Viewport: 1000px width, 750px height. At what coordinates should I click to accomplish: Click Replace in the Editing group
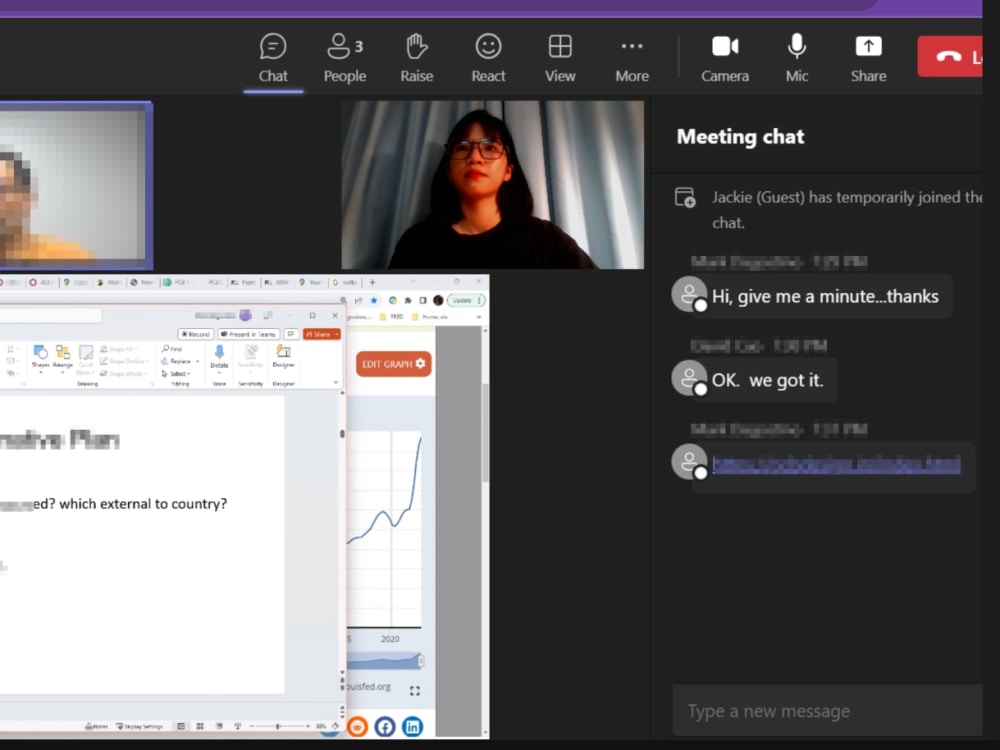177,361
